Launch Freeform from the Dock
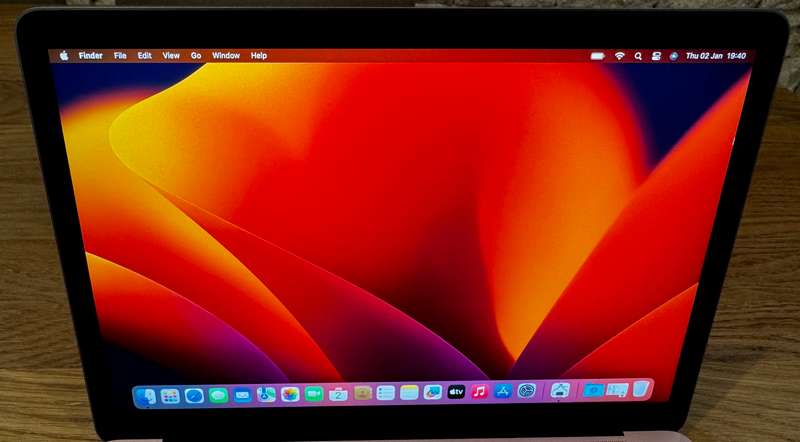Viewport: 800px width, 442px height. pyautogui.click(x=433, y=392)
